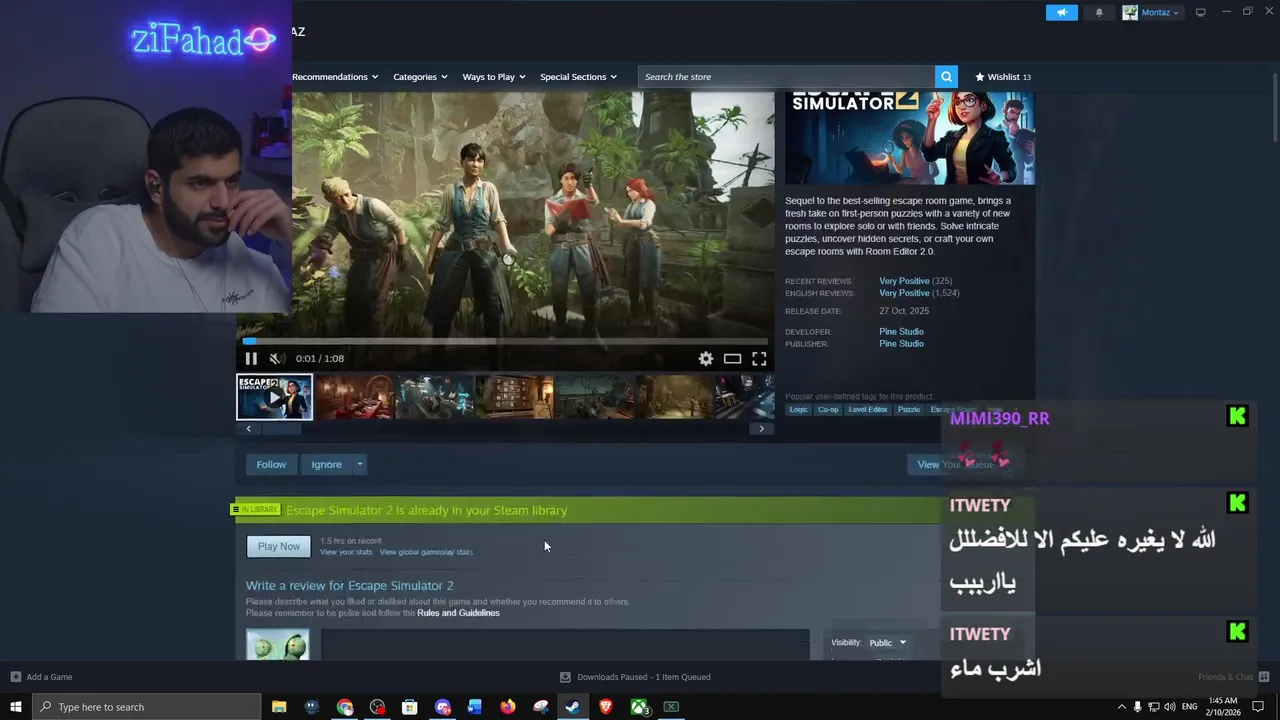Unmute the trailer audio
1280x720 pixels.
(x=275, y=358)
